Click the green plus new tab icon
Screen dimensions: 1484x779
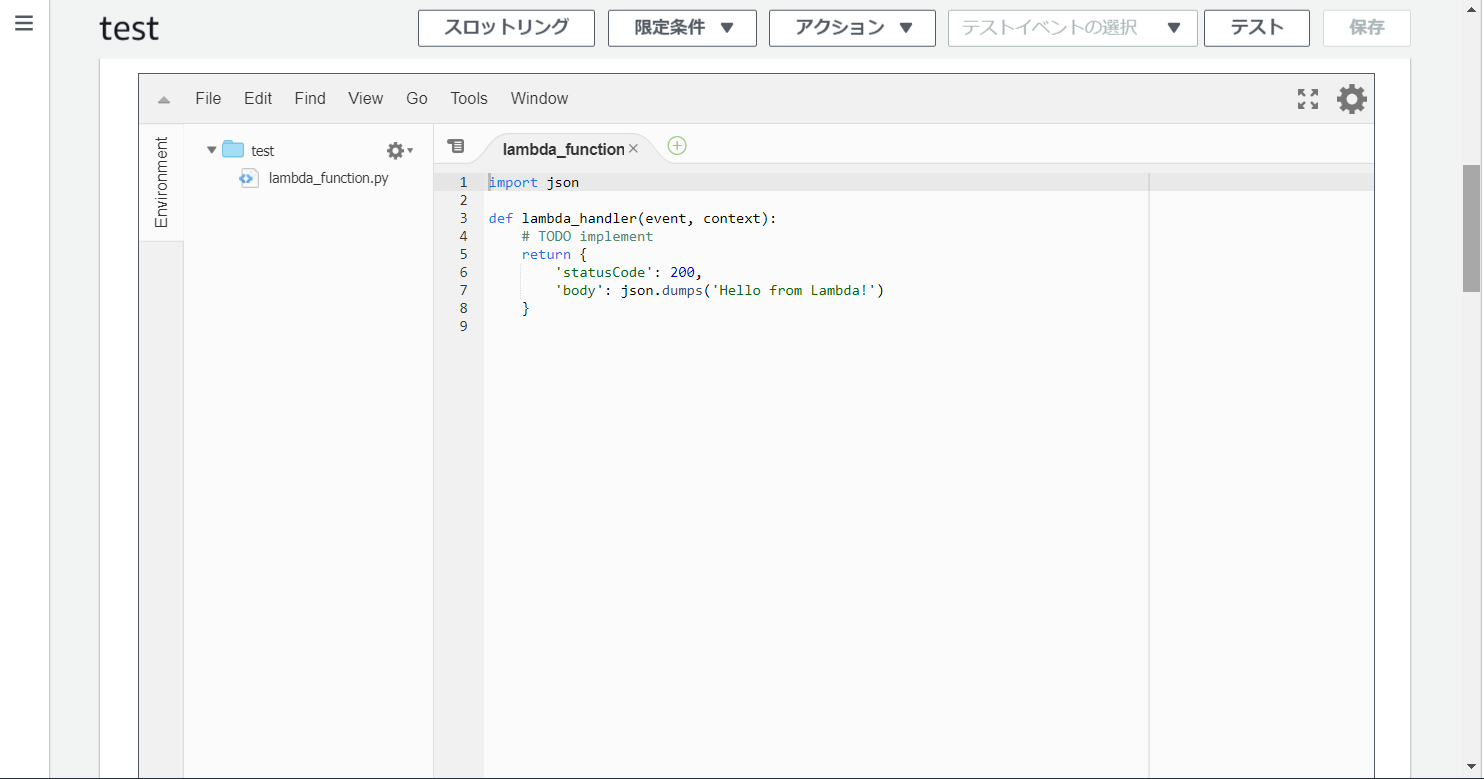677,146
